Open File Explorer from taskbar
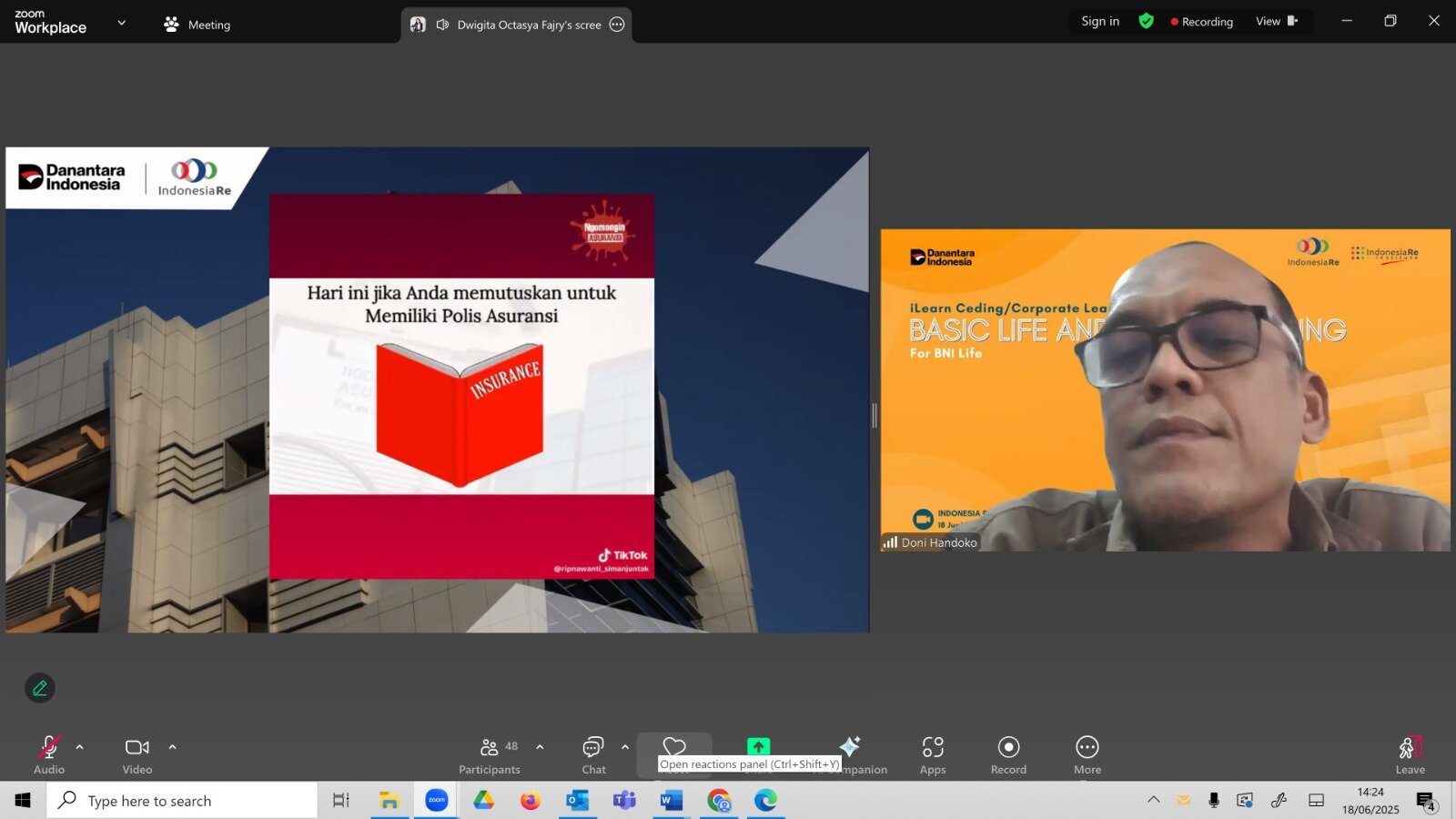 coord(389,801)
